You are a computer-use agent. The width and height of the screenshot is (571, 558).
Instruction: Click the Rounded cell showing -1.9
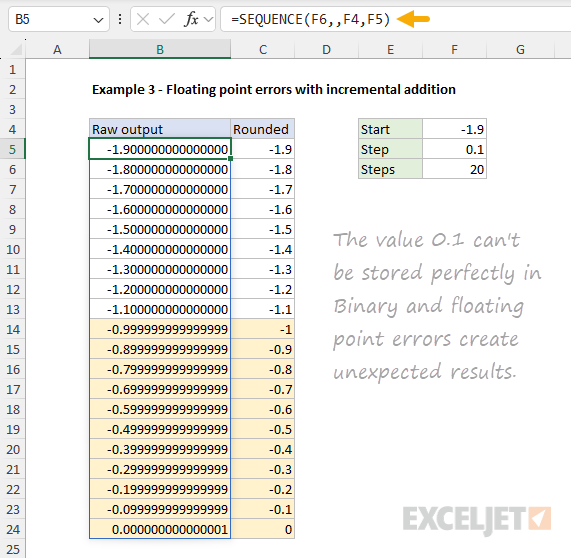click(263, 149)
